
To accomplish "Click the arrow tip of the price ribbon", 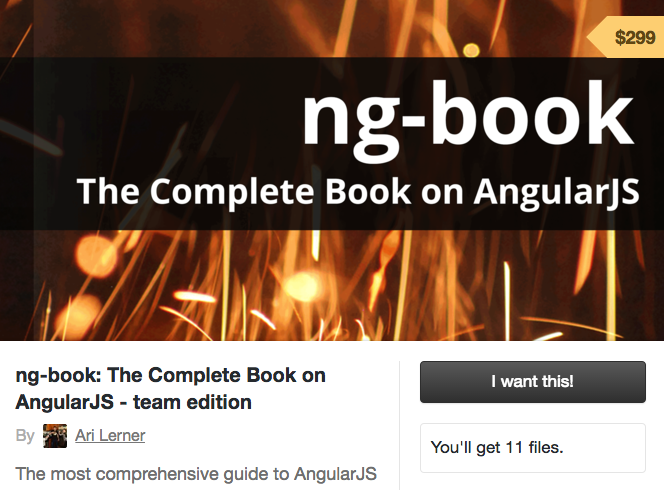I will point(593,37).
